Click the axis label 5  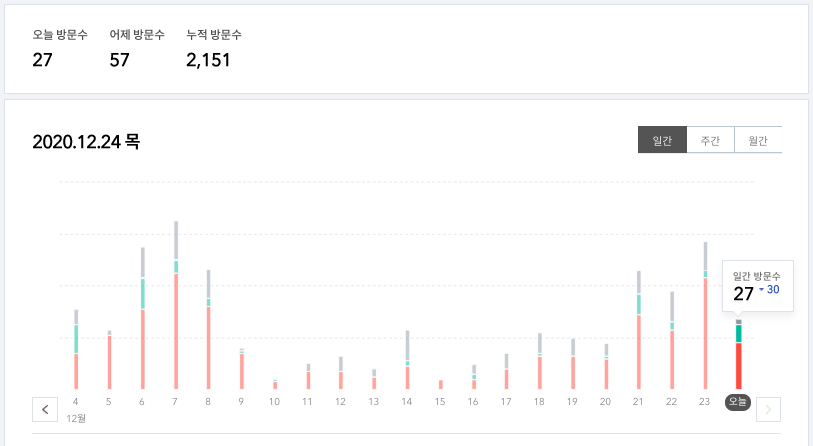[x=108, y=401]
